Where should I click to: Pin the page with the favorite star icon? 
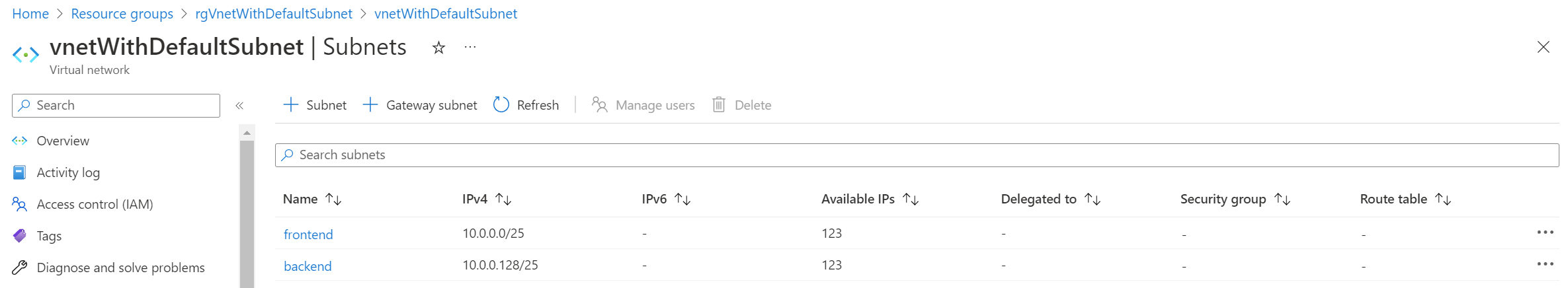pos(438,48)
